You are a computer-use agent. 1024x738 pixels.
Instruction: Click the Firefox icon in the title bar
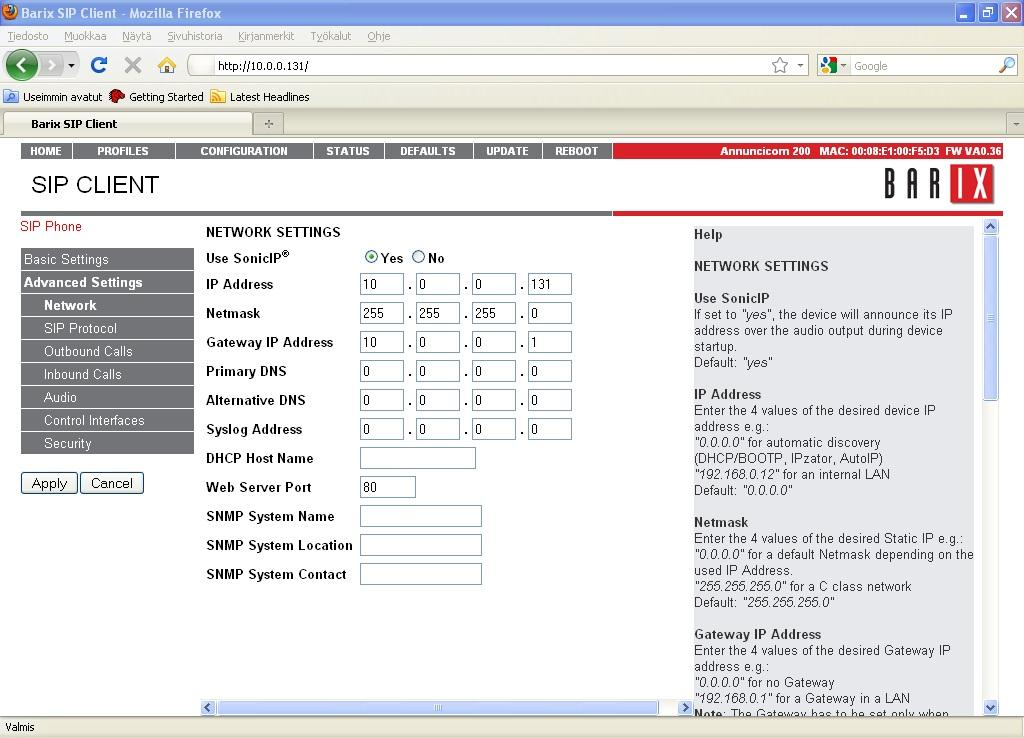click(x=10, y=12)
